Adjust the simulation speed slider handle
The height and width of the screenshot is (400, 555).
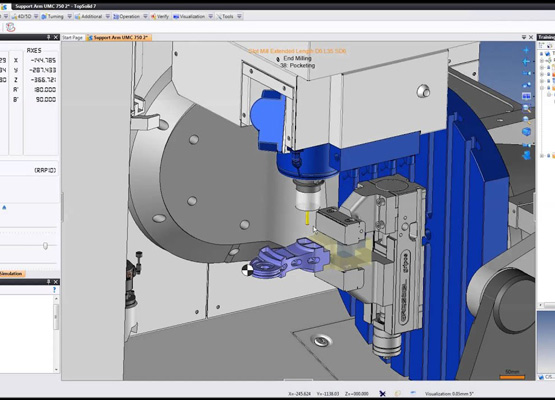coord(45,245)
